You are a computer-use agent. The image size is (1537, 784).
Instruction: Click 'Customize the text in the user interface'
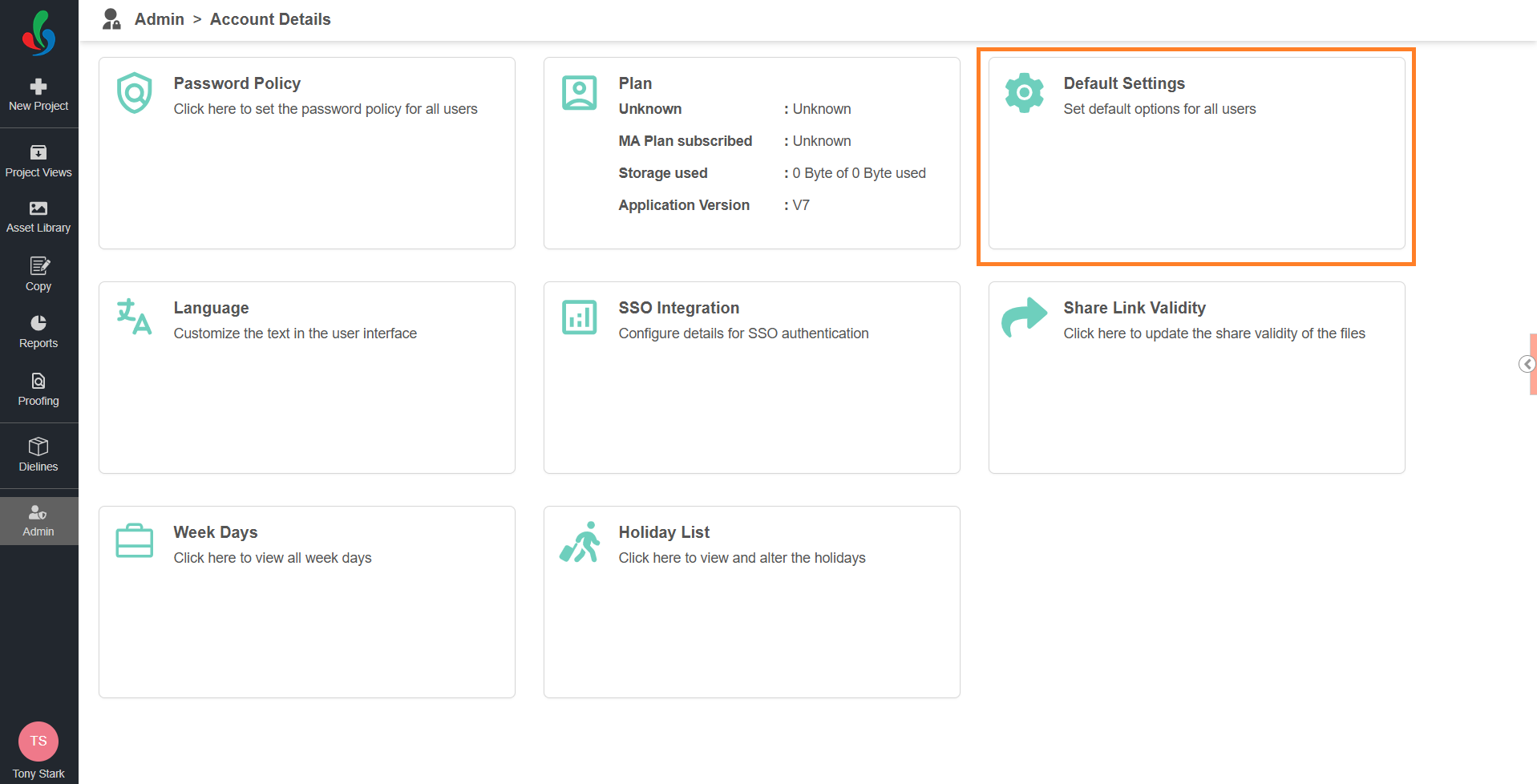pos(295,333)
